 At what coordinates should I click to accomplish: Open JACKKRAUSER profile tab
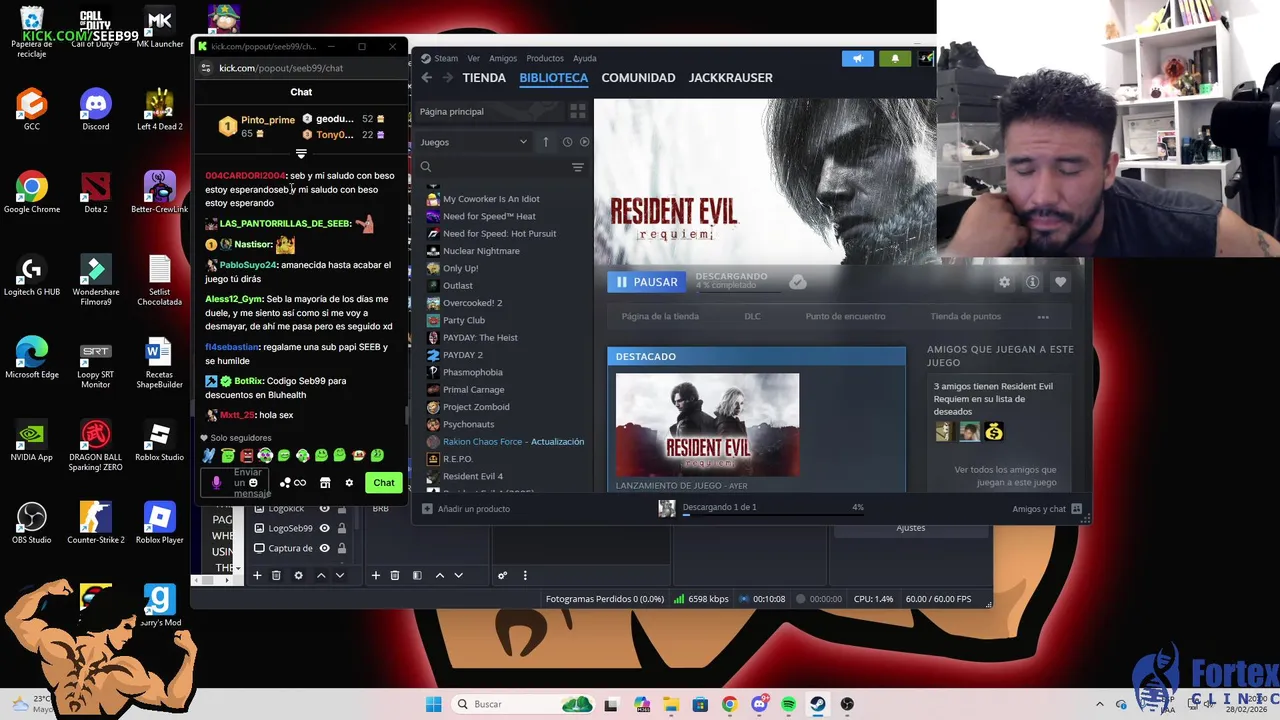click(x=731, y=77)
